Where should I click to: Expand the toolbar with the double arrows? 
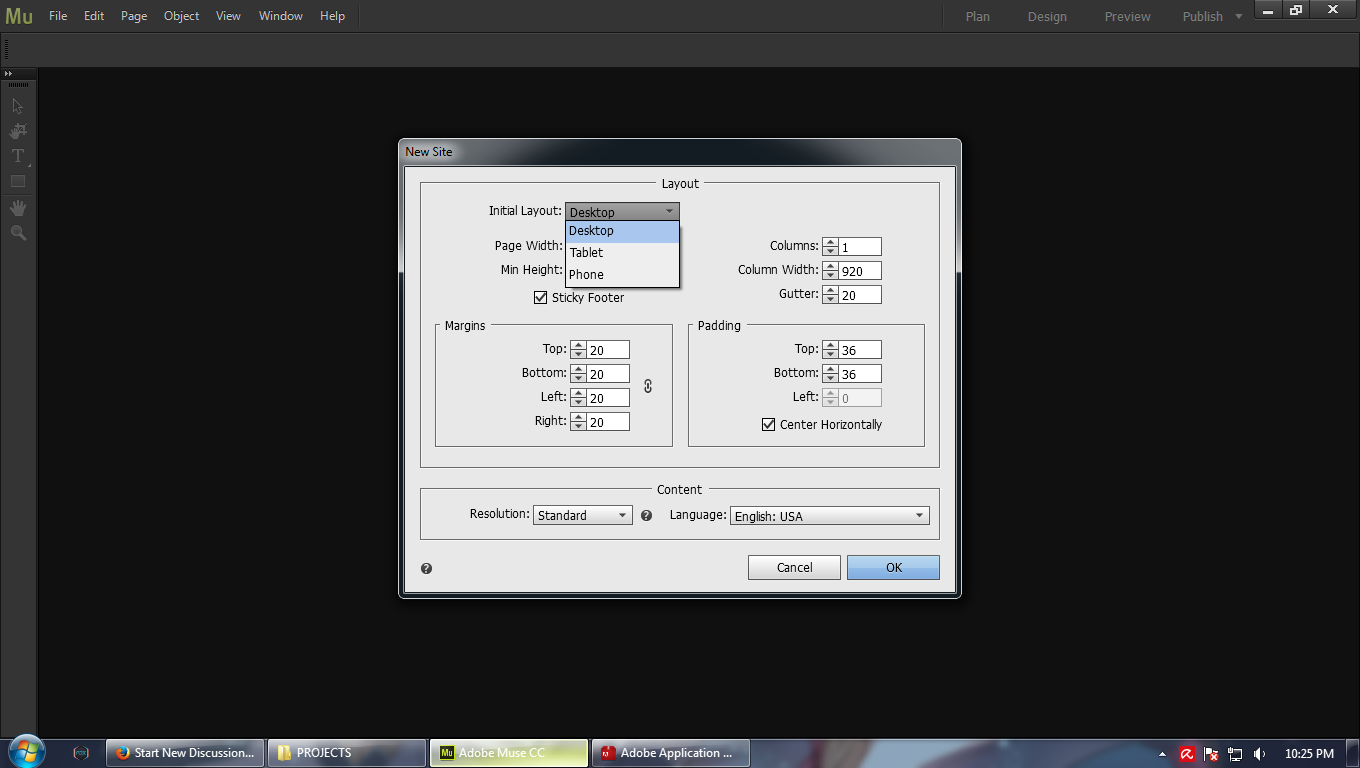tap(8, 74)
